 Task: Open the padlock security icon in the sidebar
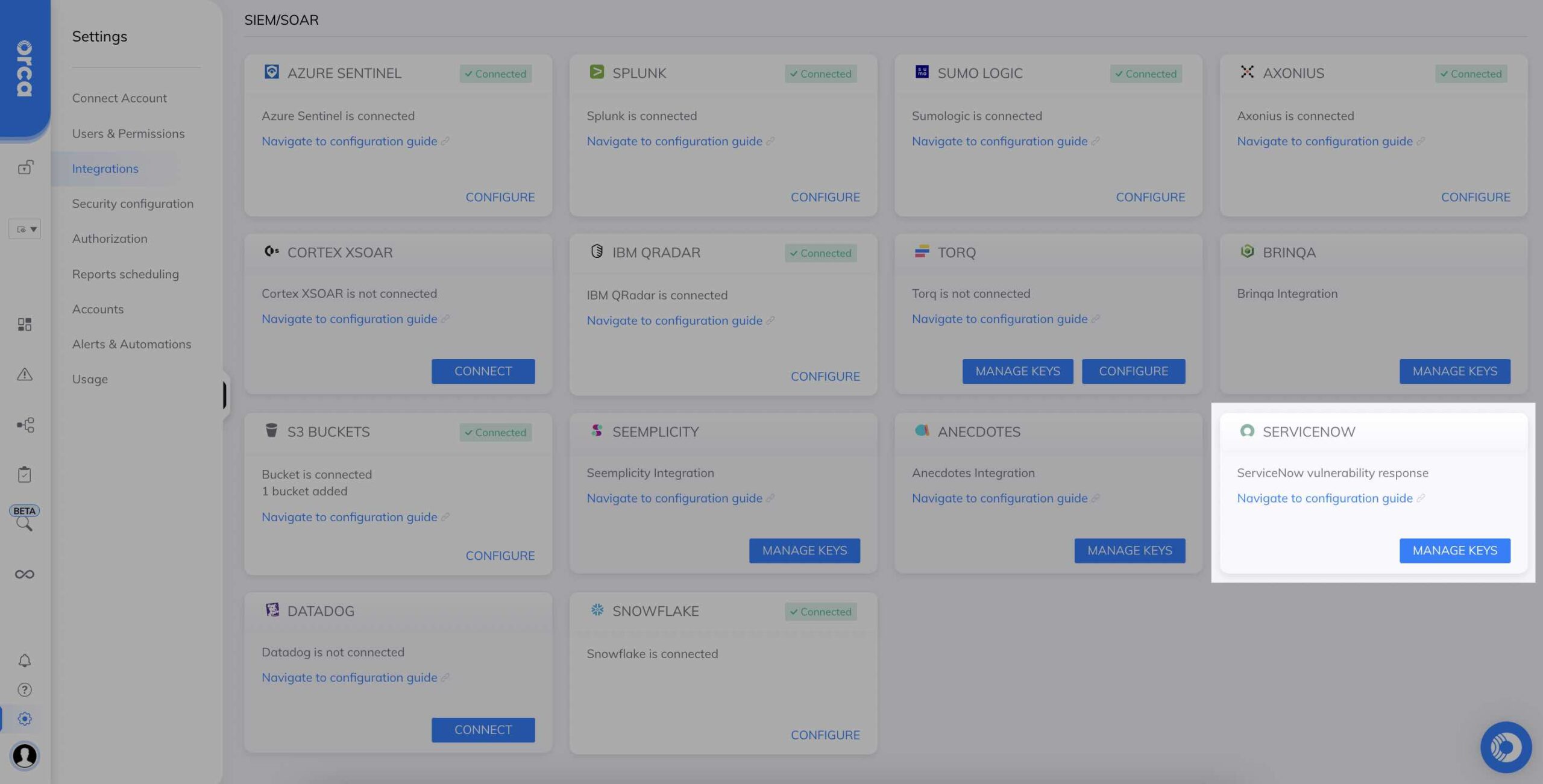(x=24, y=168)
